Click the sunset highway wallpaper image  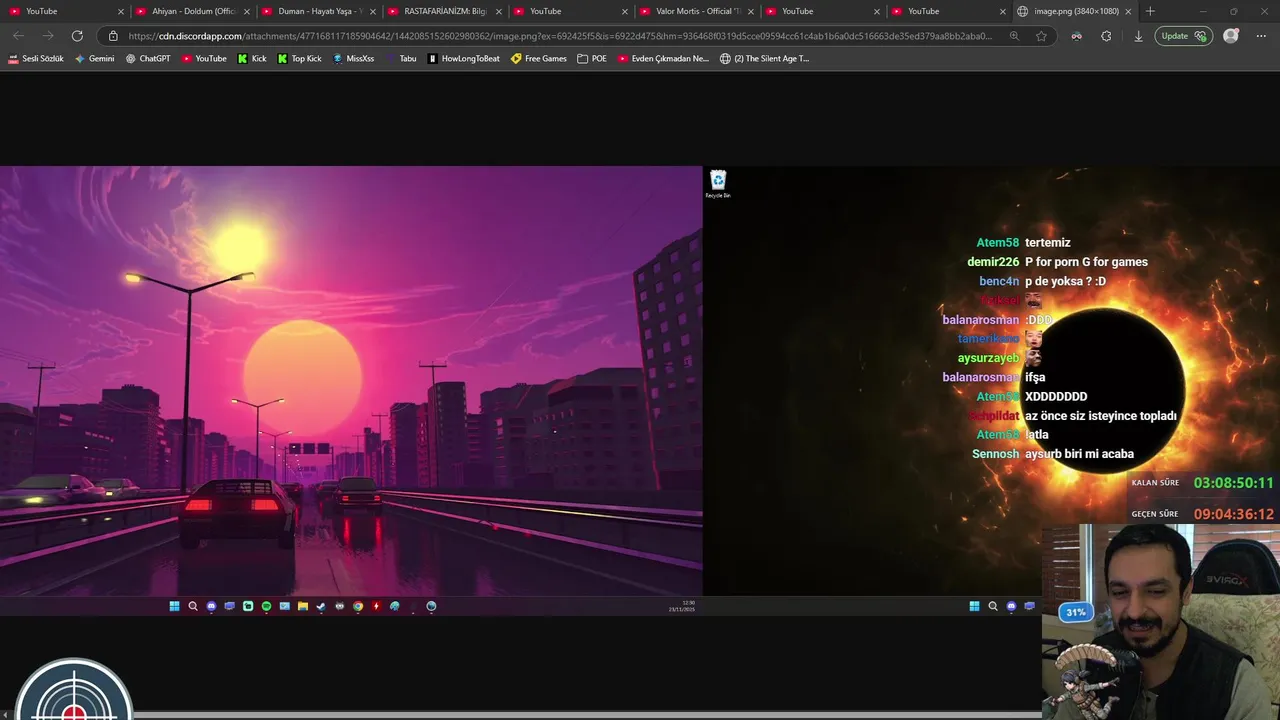[x=351, y=381]
